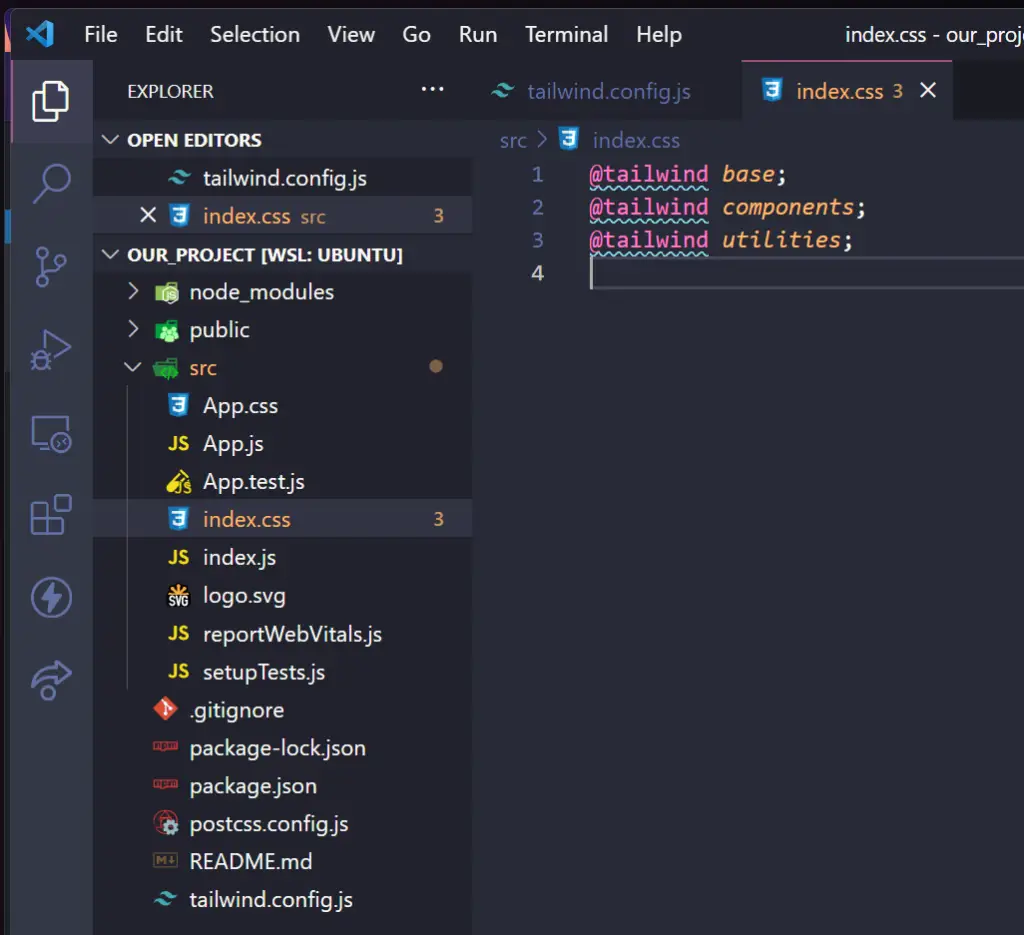This screenshot has height=935, width=1024.
Task: Click the CSS icon in breadcrumb
Action: (x=569, y=139)
